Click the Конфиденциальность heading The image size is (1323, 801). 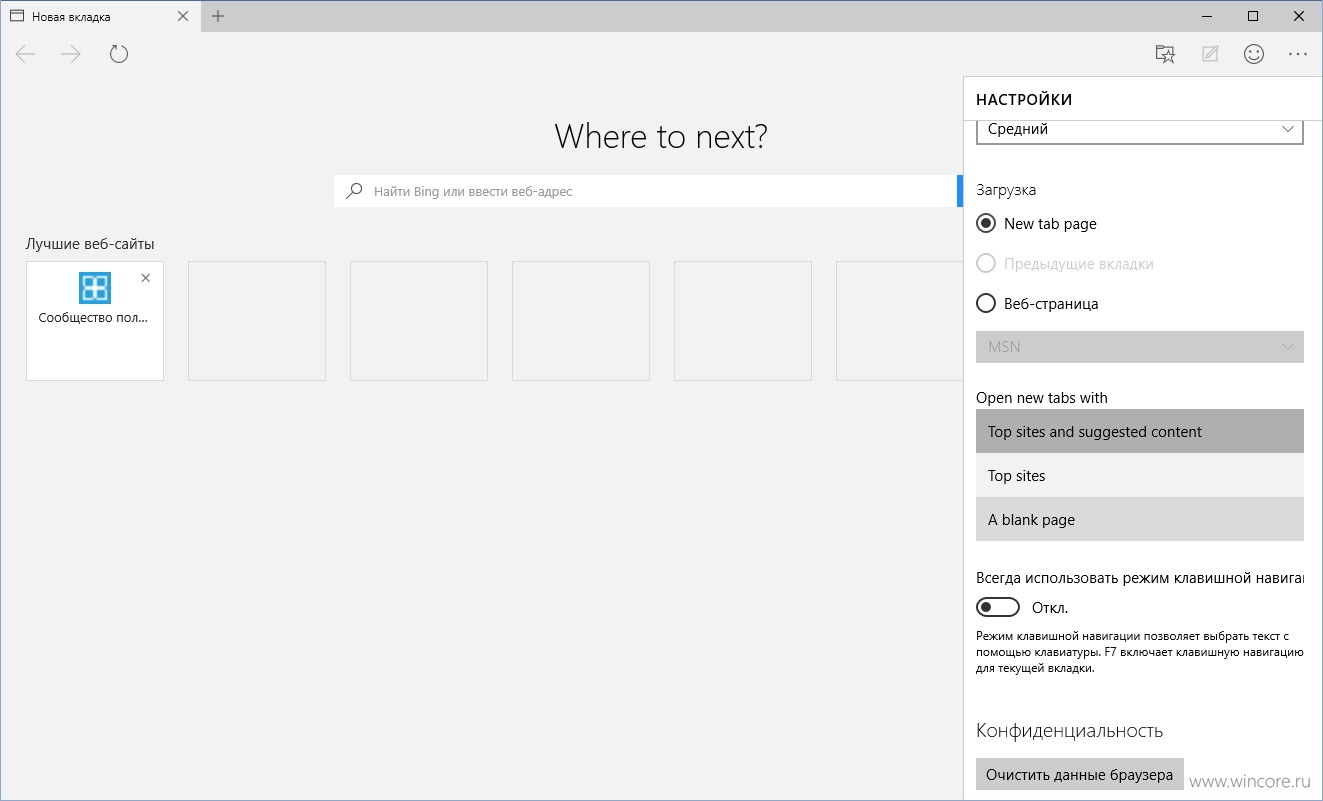click(x=1069, y=731)
